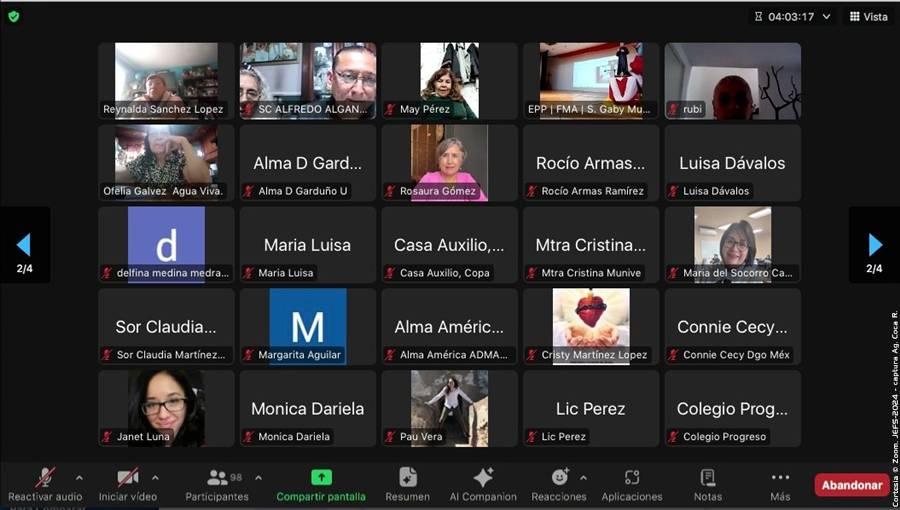Viewport: 900px width, 510px height.
Task: Click muted mic icon beside Rosaura Gómez
Action: coord(391,191)
